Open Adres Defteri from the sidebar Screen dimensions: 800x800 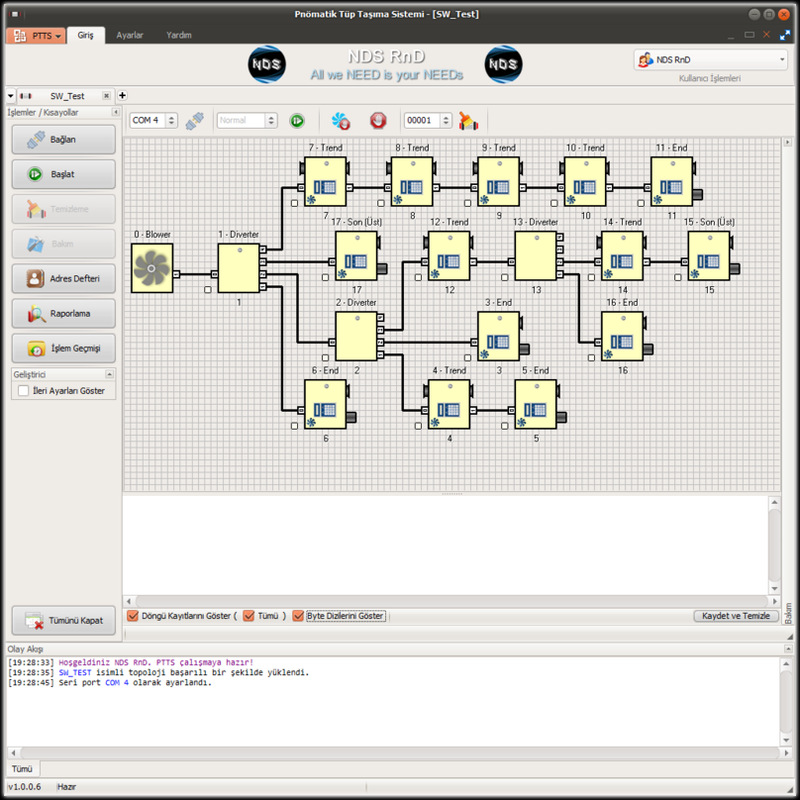[x=63, y=279]
